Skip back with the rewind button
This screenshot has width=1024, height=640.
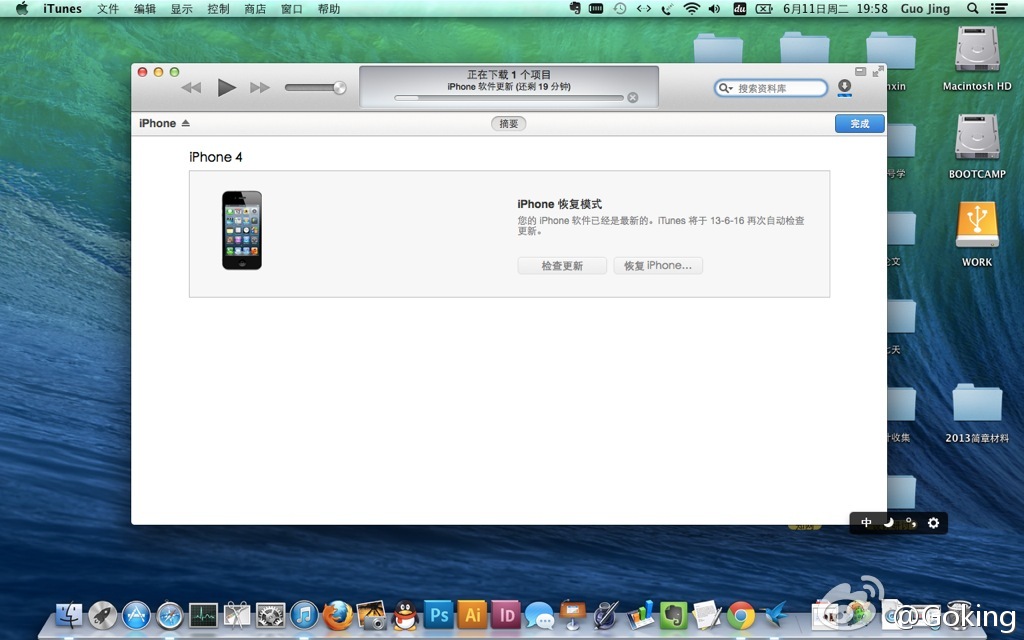(191, 88)
